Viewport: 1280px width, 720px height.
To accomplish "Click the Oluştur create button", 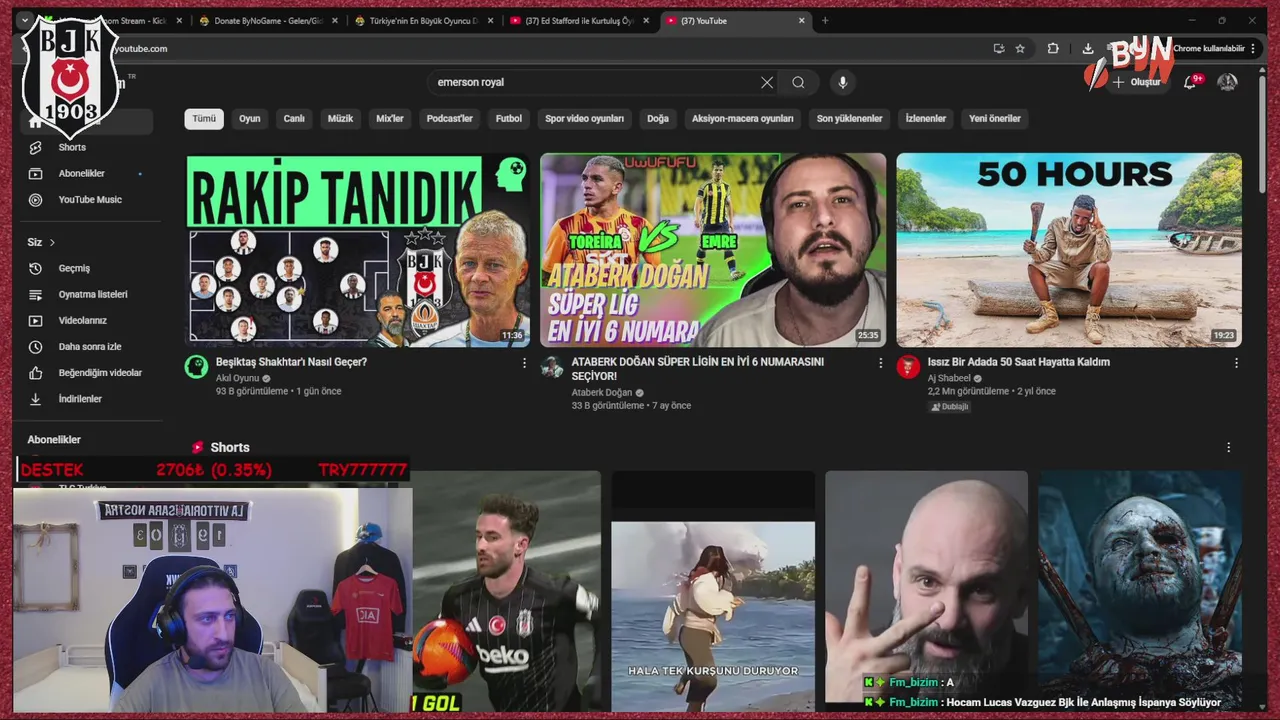I will (1137, 82).
